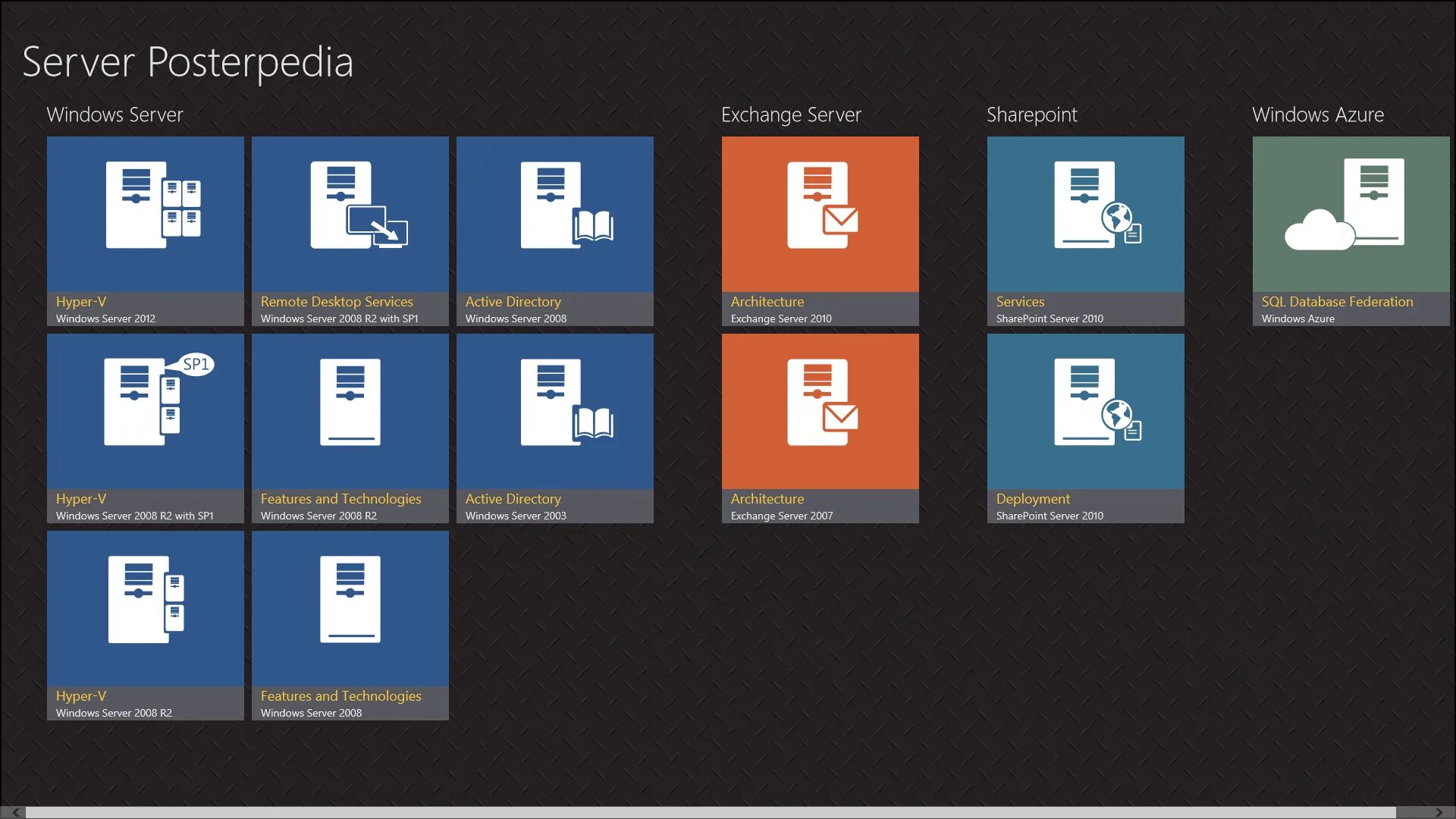This screenshot has height=819, width=1456.
Task: Click the Sharepoint group heading
Action: [1031, 115]
